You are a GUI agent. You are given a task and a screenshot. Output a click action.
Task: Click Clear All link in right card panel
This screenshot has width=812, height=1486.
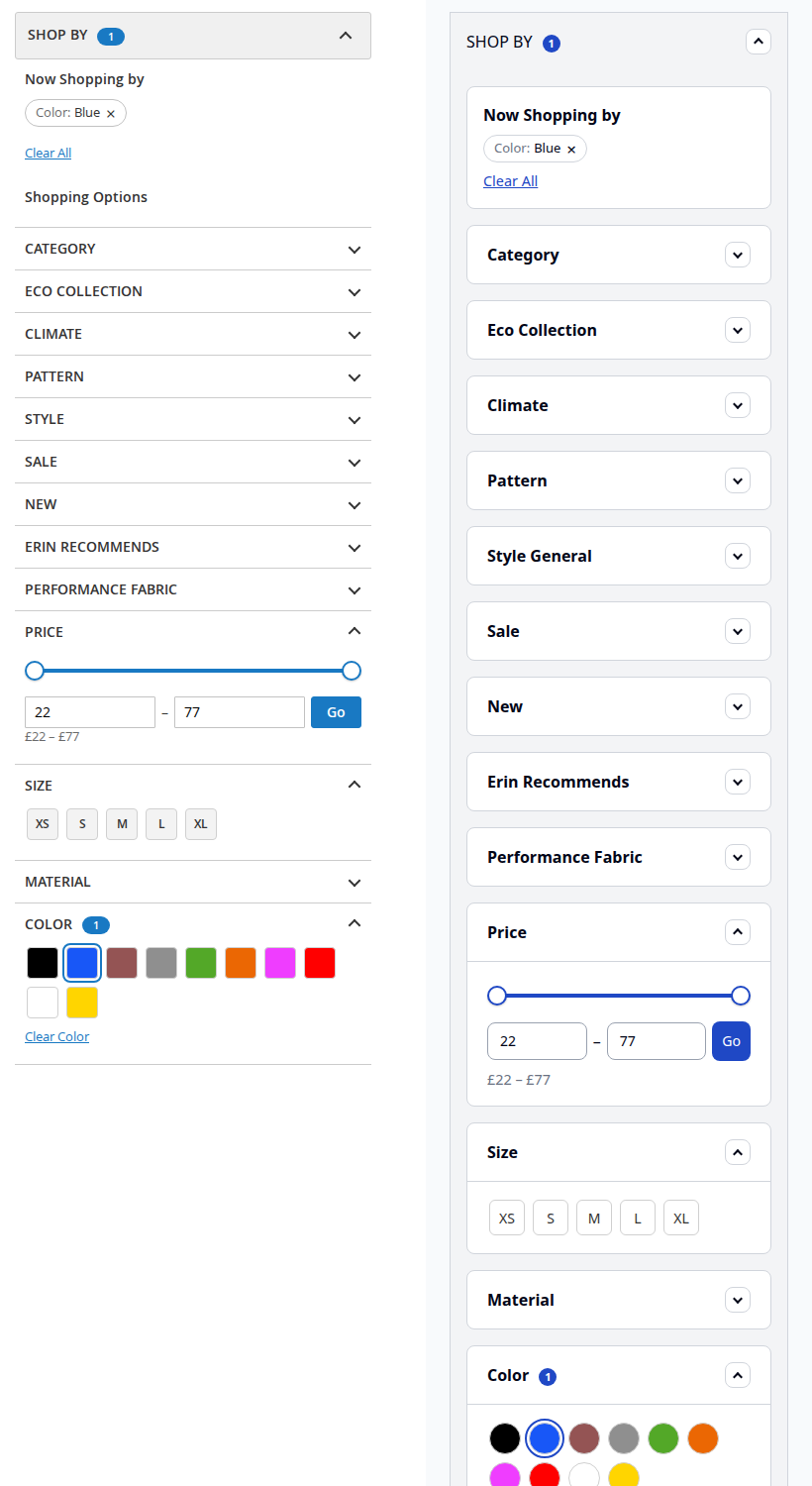(x=511, y=181)
